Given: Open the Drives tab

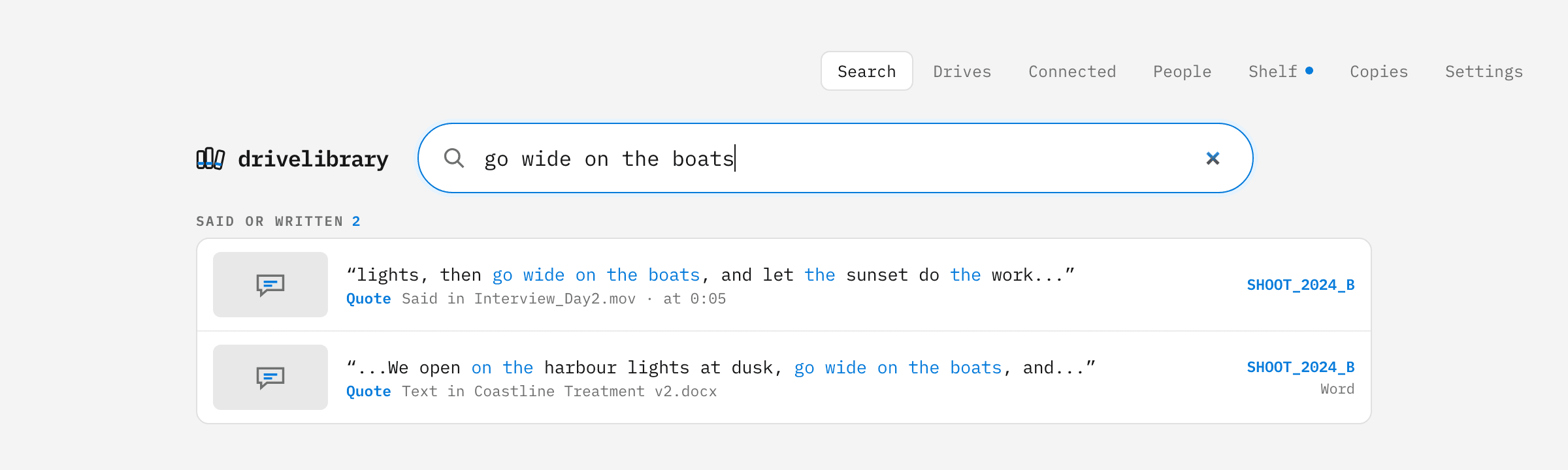Looking at the screenshot, I should pos(962,71).
